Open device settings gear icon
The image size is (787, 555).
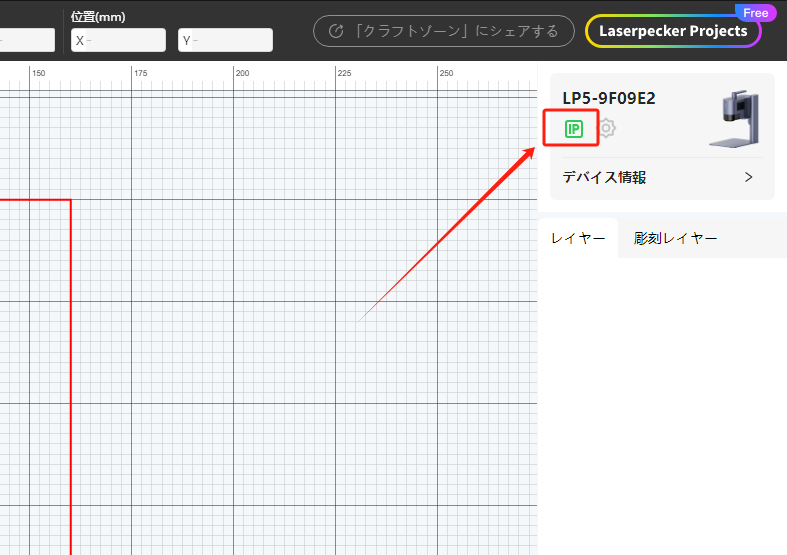point(606,128)
